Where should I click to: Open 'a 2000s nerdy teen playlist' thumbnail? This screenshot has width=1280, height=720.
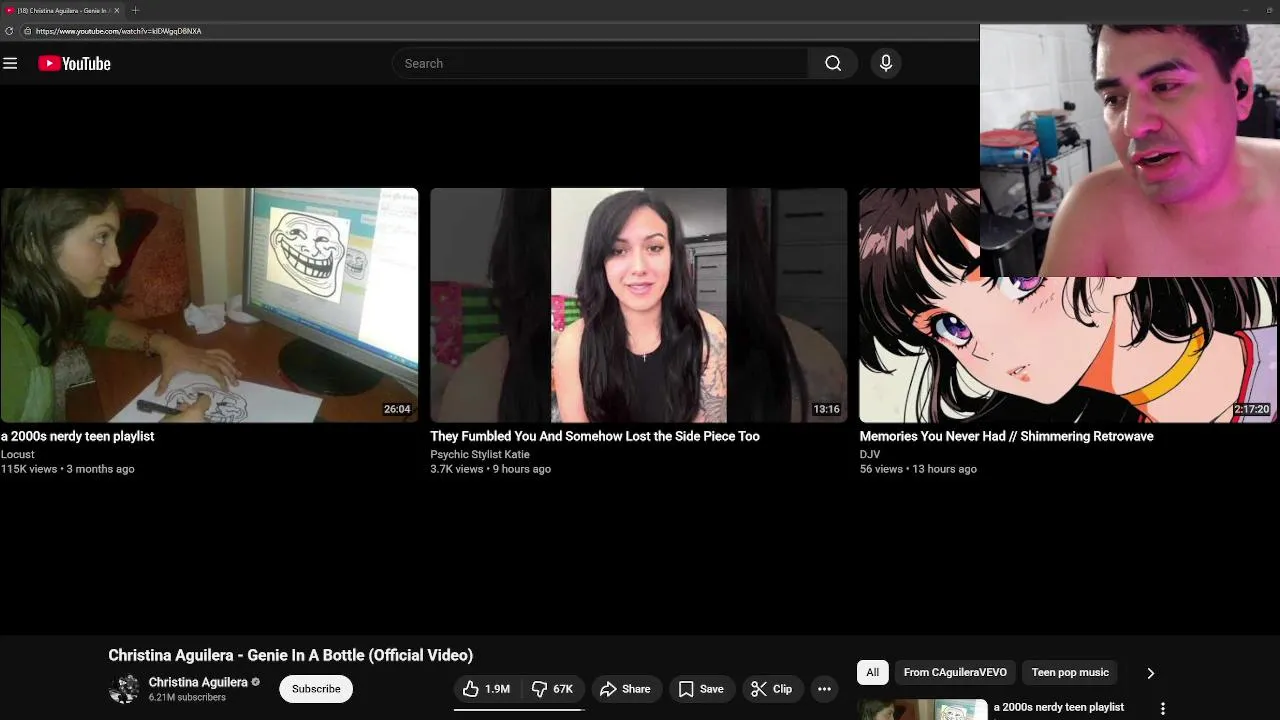[209, 305]
